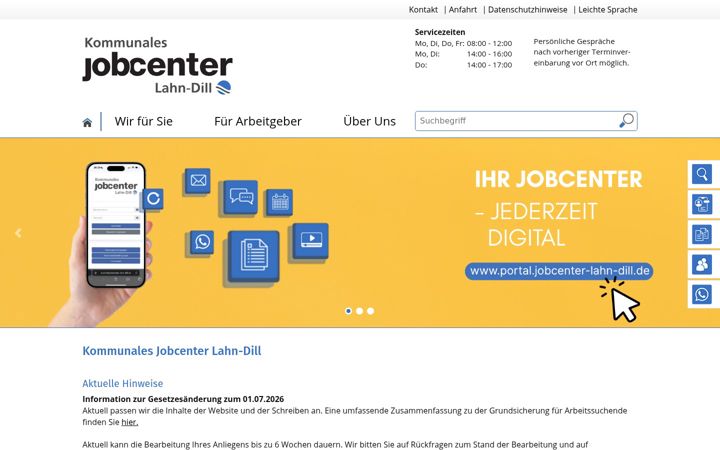This screenshot has width=720, height=450.
Task: Select the second slider dot
Action: 360,311
